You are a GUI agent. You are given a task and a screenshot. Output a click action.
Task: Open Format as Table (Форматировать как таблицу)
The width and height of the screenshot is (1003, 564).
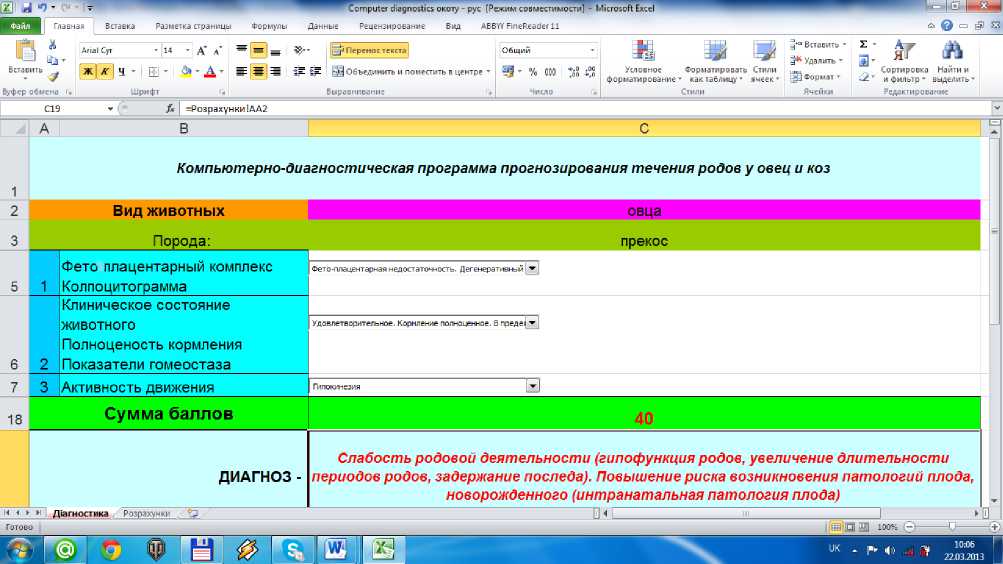pyautogui.click(x=713, y=60)
